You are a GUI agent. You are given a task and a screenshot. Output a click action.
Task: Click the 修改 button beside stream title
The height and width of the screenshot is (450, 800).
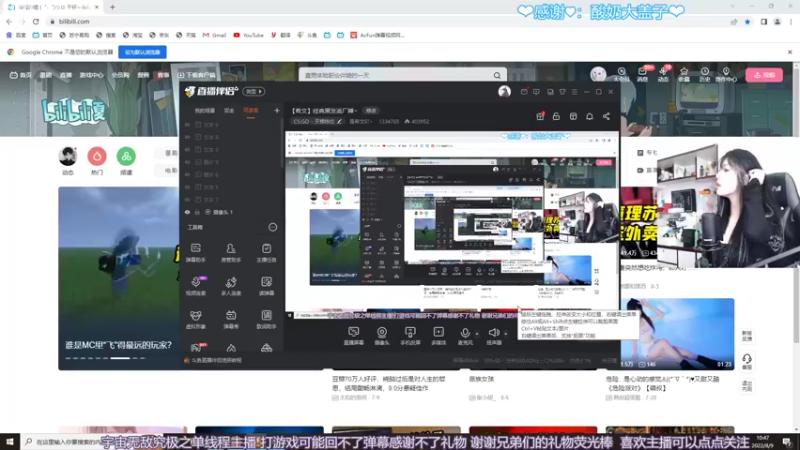371,111
